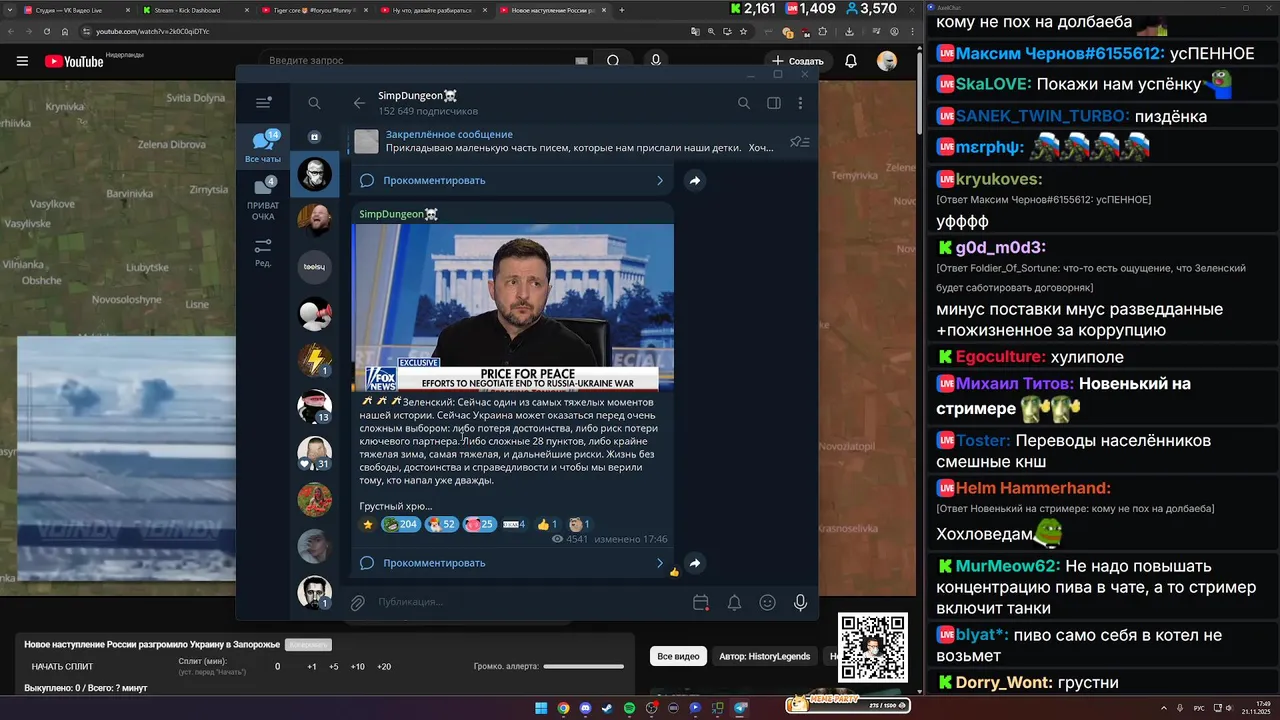Screen dimensions: 1280x720
Task: Show pinned messages list icon
Action: tap(799, 142)
